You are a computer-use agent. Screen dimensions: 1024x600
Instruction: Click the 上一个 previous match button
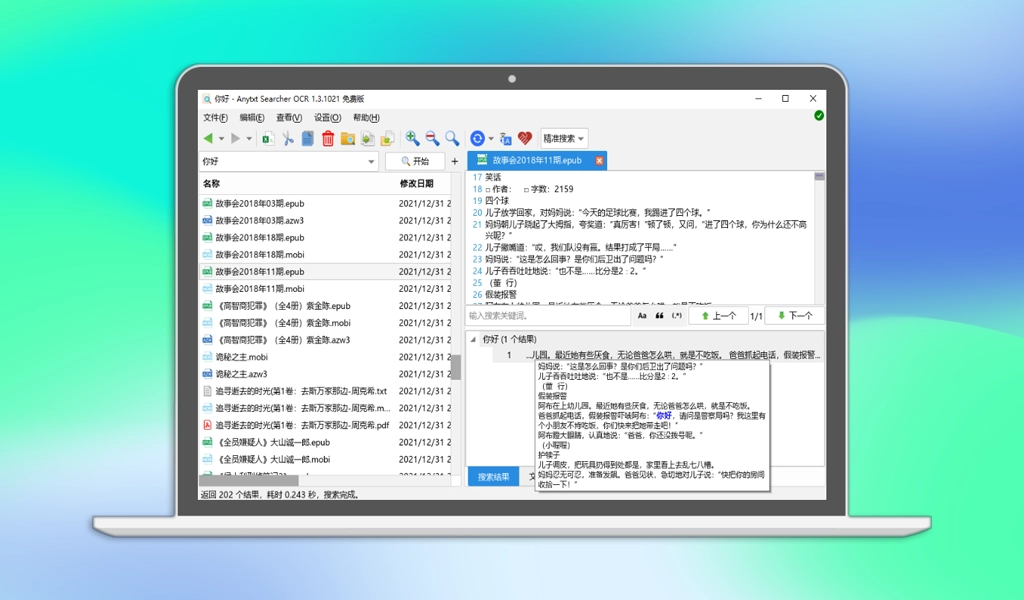(x=718, y=316)
